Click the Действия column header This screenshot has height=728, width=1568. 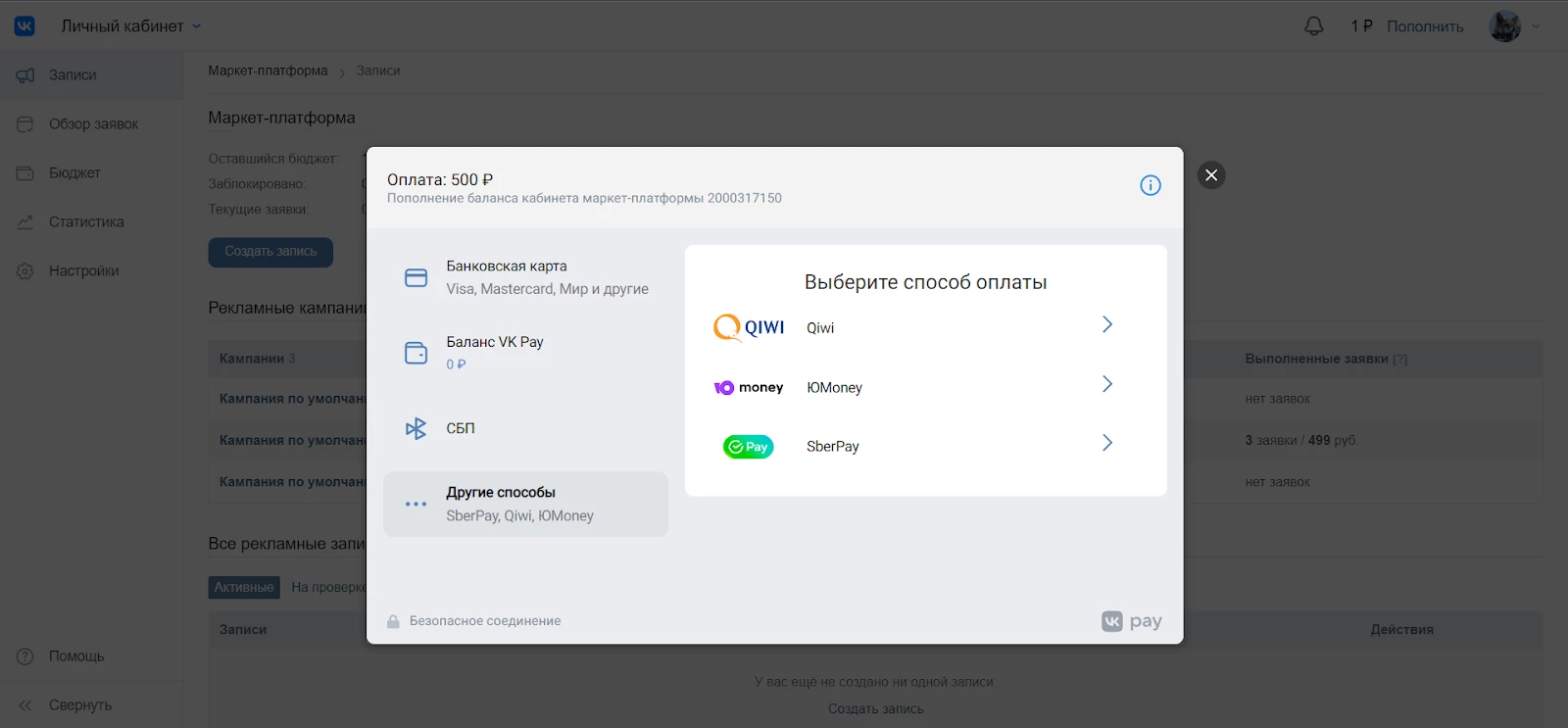point(1402,629)
